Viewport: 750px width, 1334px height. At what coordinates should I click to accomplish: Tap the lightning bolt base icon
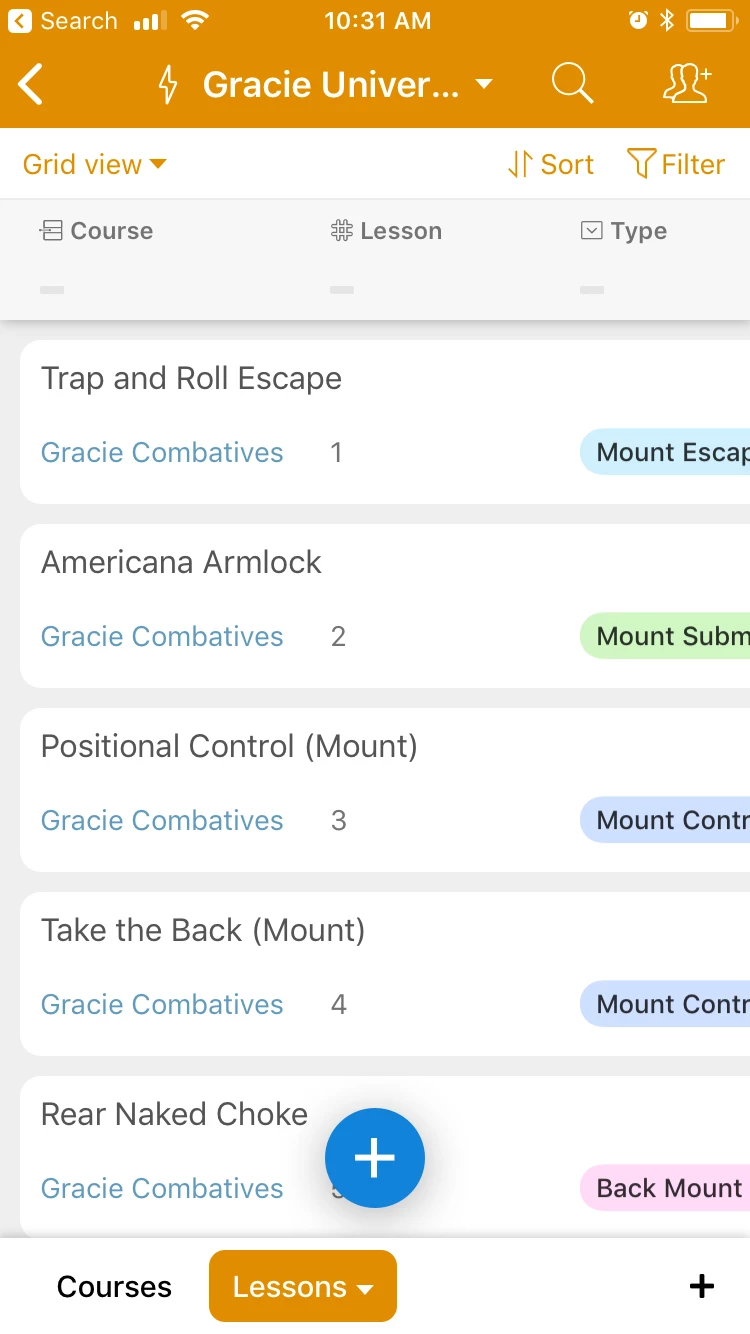click(x=168, y=85)
